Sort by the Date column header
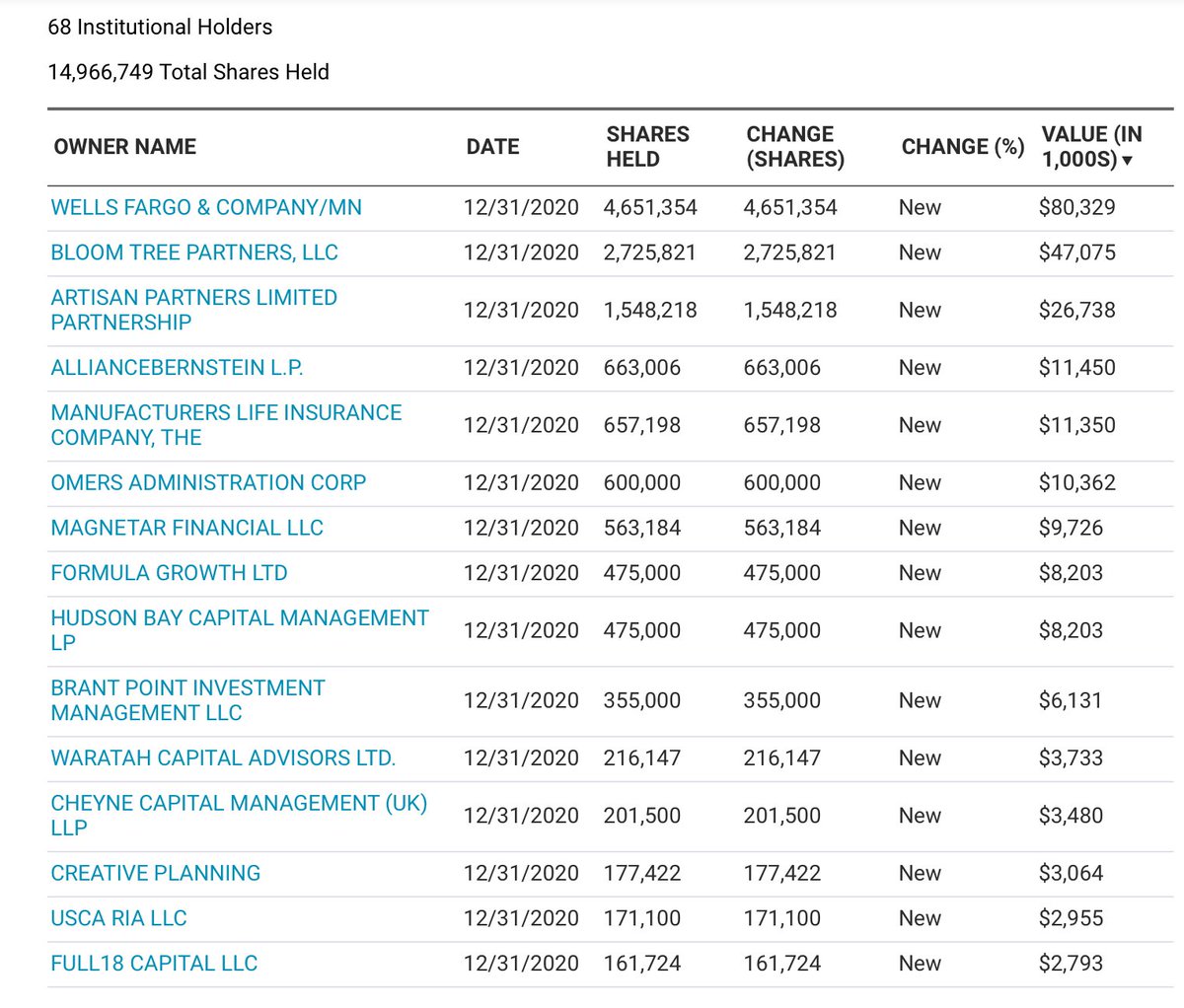The width and height of the screenshot is (1184, 1008). [493, 147]
